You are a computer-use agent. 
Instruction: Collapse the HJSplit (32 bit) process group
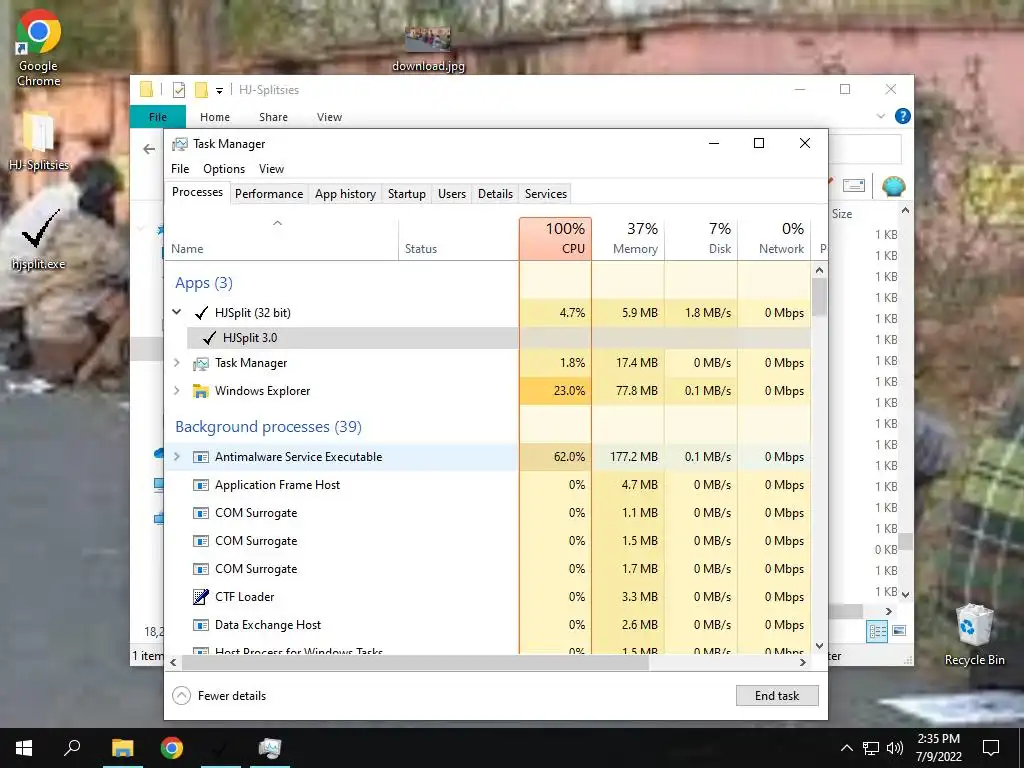click(176, 312)
